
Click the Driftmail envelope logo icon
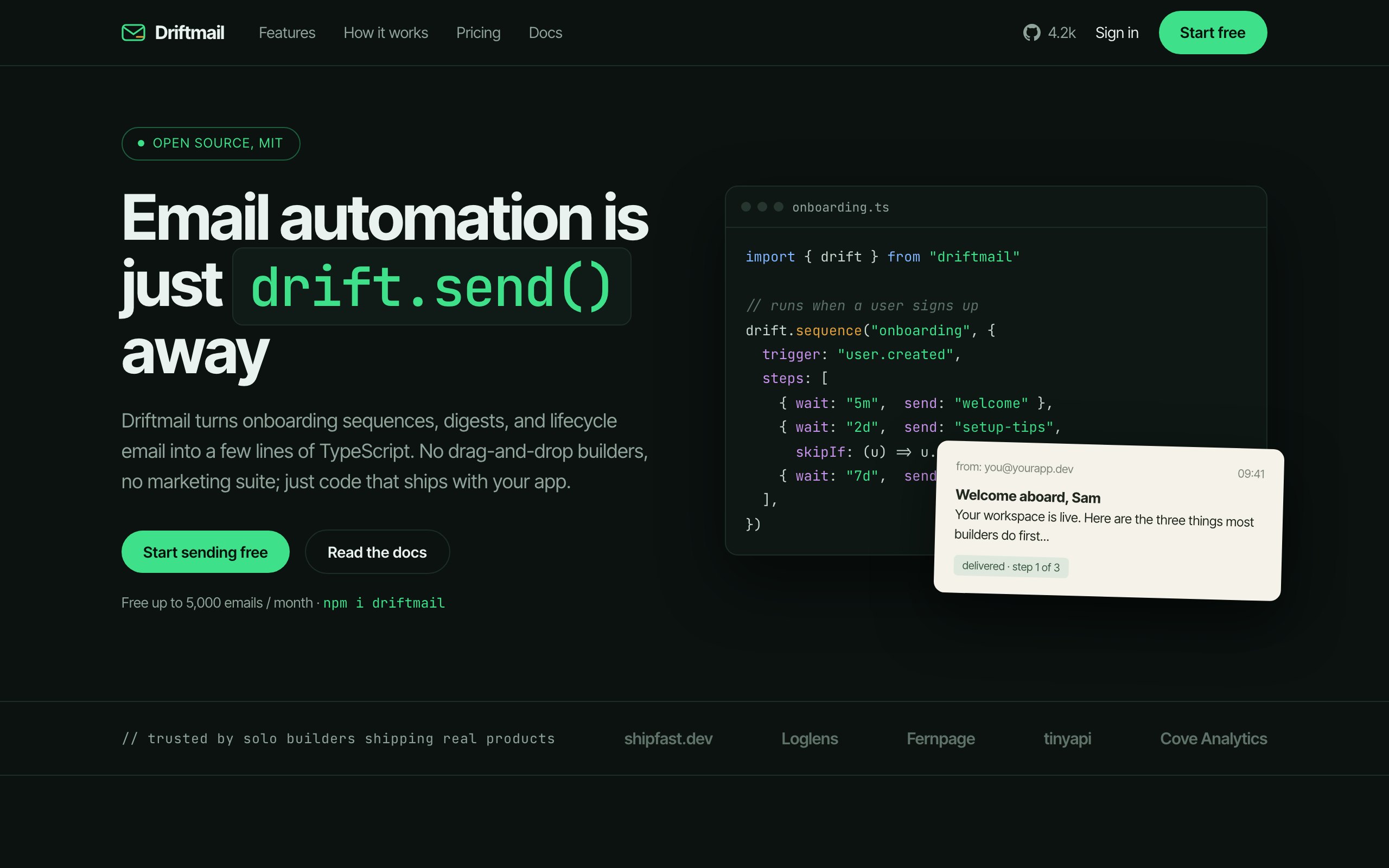[133, 33]
